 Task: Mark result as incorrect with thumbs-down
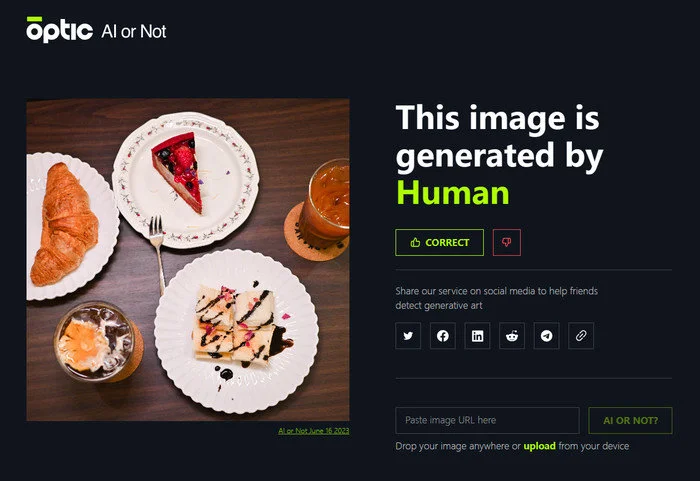[x=507, y=243]
